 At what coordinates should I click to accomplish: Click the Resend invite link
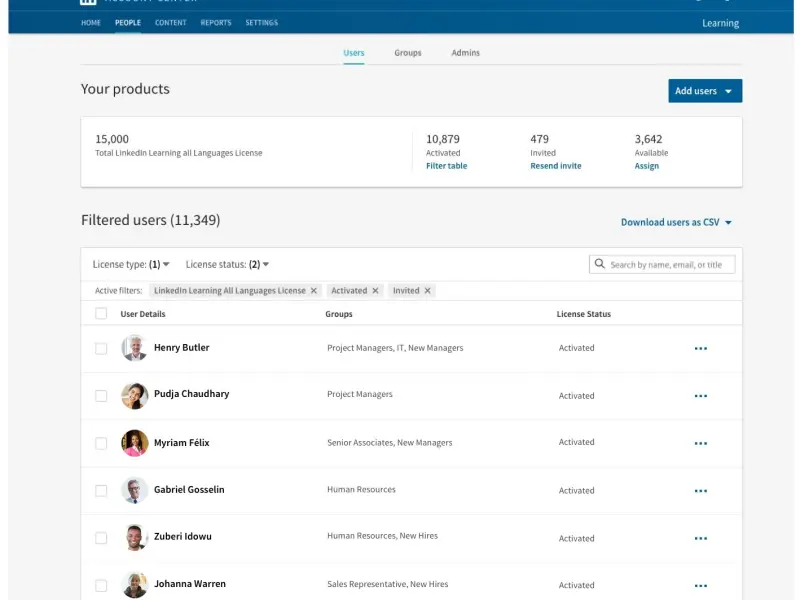pyautogui.click(x=555, y=166)
